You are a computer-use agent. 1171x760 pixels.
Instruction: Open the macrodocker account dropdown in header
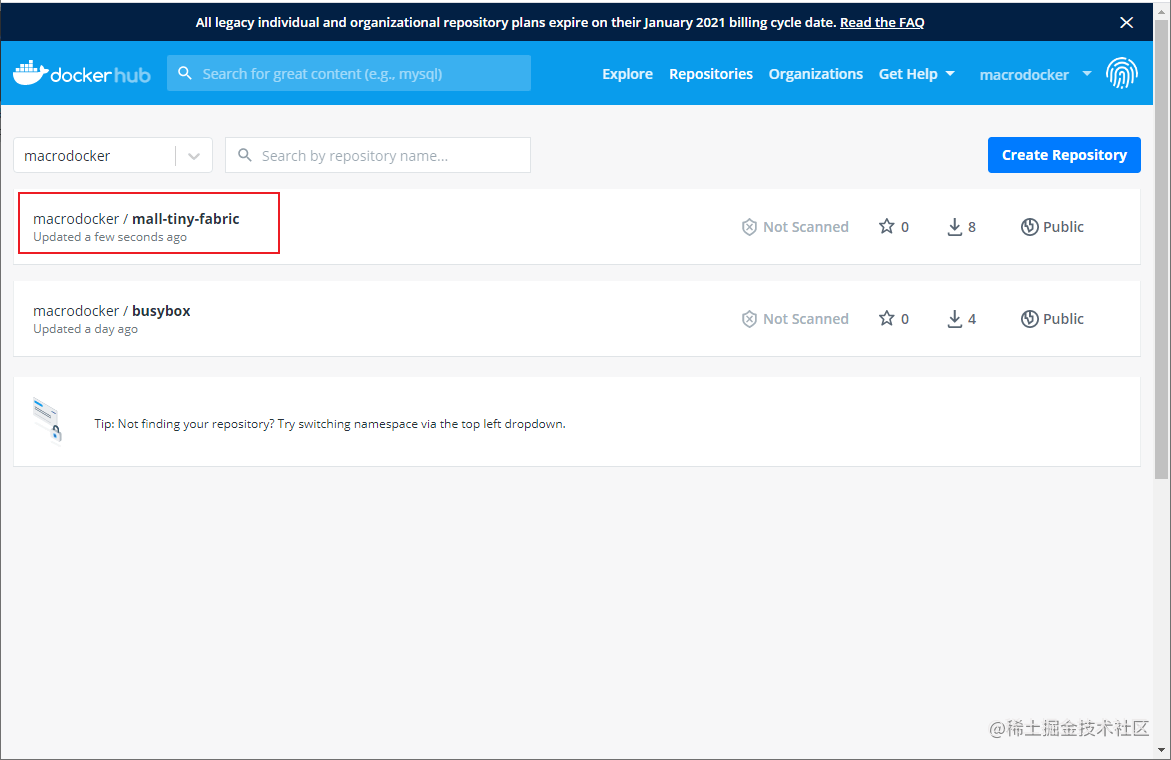pos(1035,74)
